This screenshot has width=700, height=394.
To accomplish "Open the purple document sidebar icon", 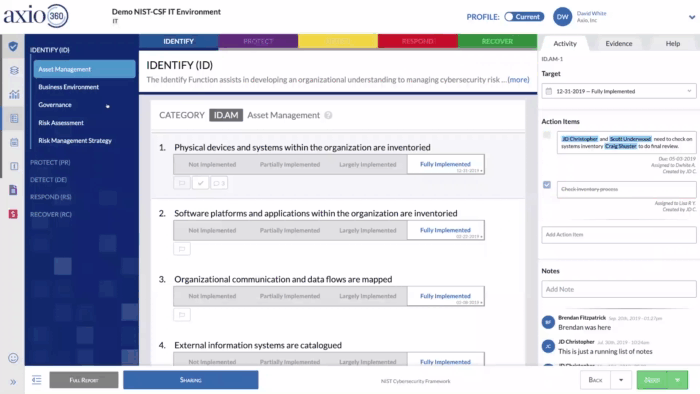I will click(13, 190).
